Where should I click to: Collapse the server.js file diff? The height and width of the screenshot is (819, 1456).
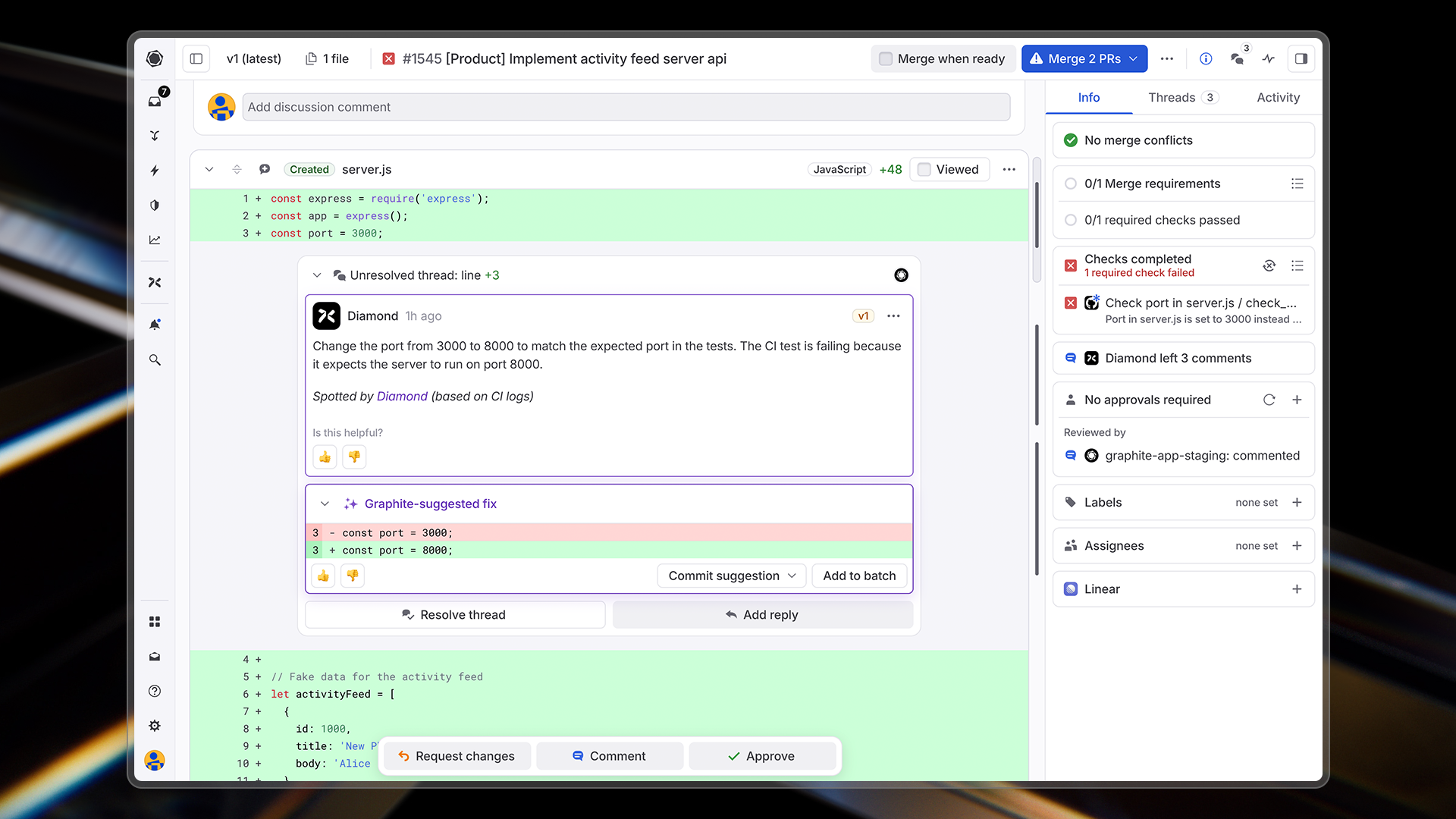coord(209,169)
